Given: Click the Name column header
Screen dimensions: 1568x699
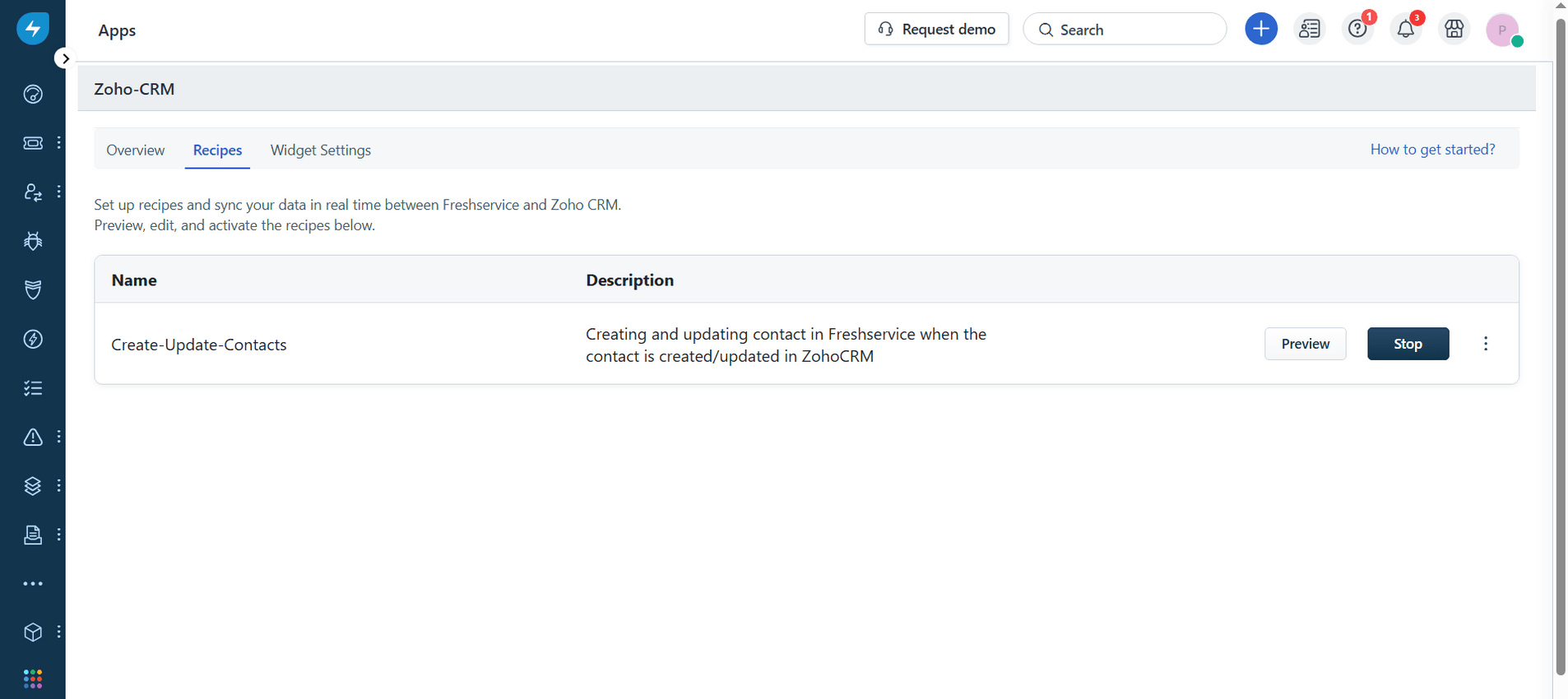Looking at the screenshot, I should pos(134,280).
